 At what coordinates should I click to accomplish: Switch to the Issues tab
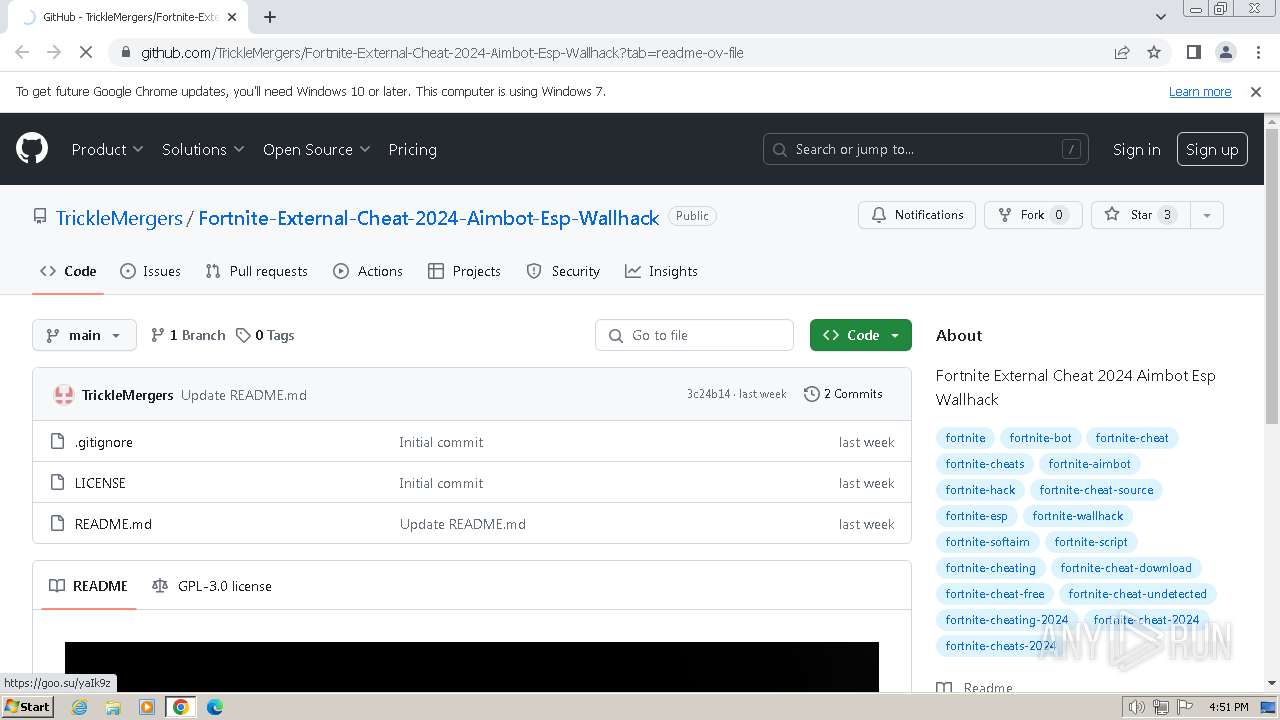coord(150,271)
